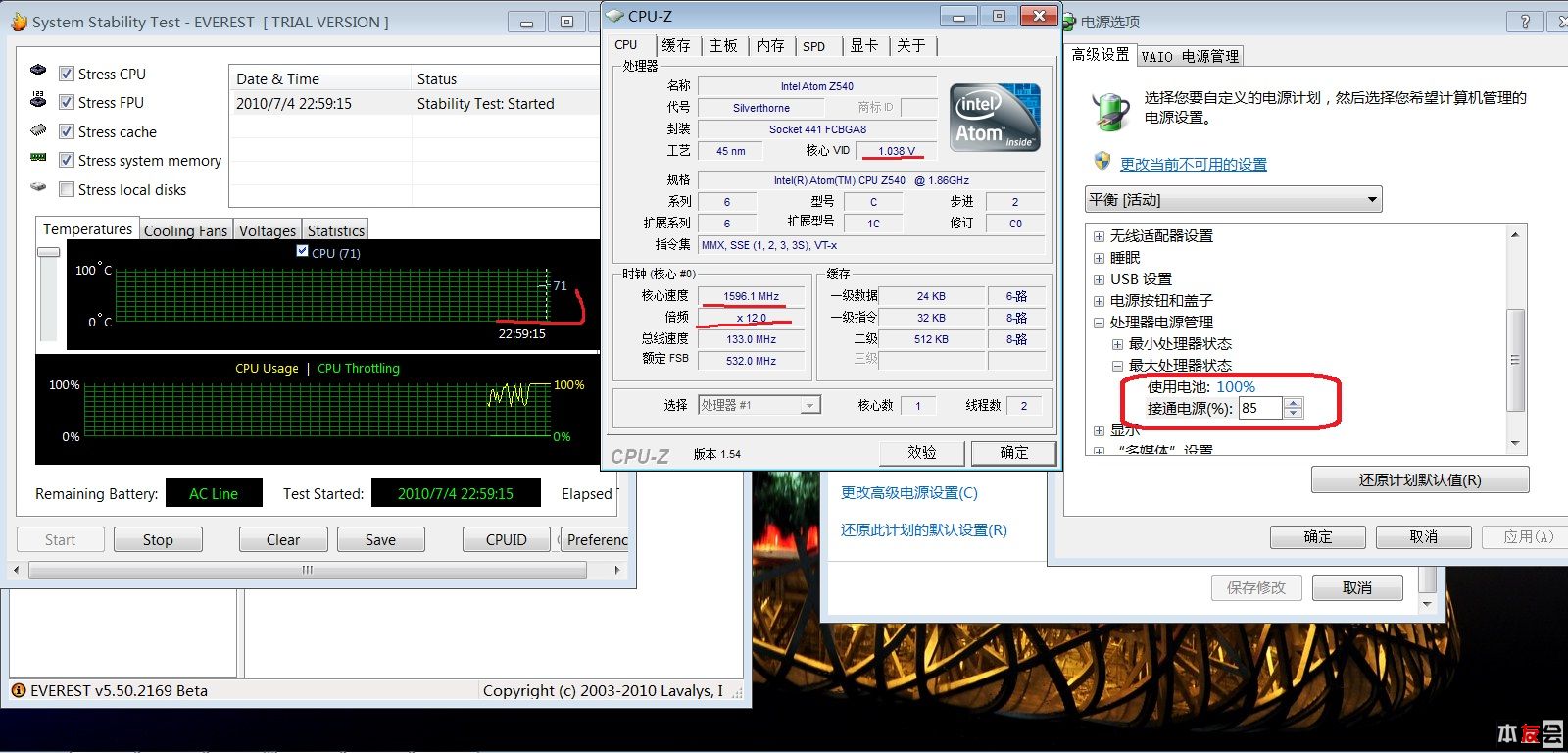Click the Stress CPU chip icon
This screenshot has width=1568, height=753.
click(38, 71)
